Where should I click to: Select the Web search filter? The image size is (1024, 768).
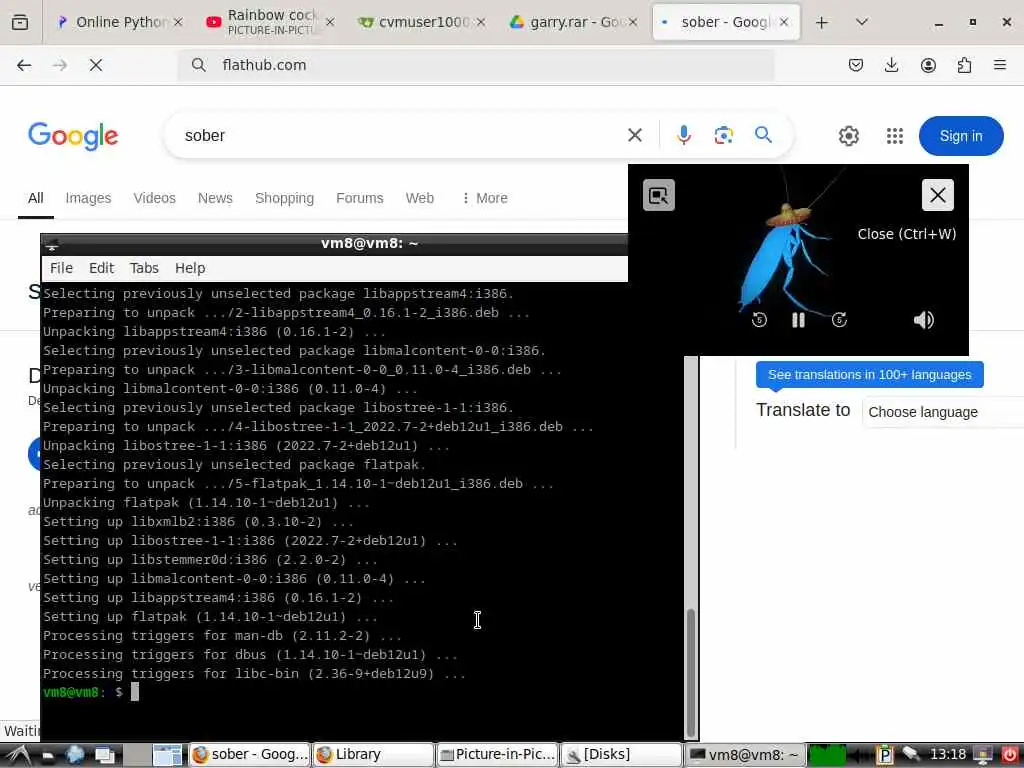(419, 198)
